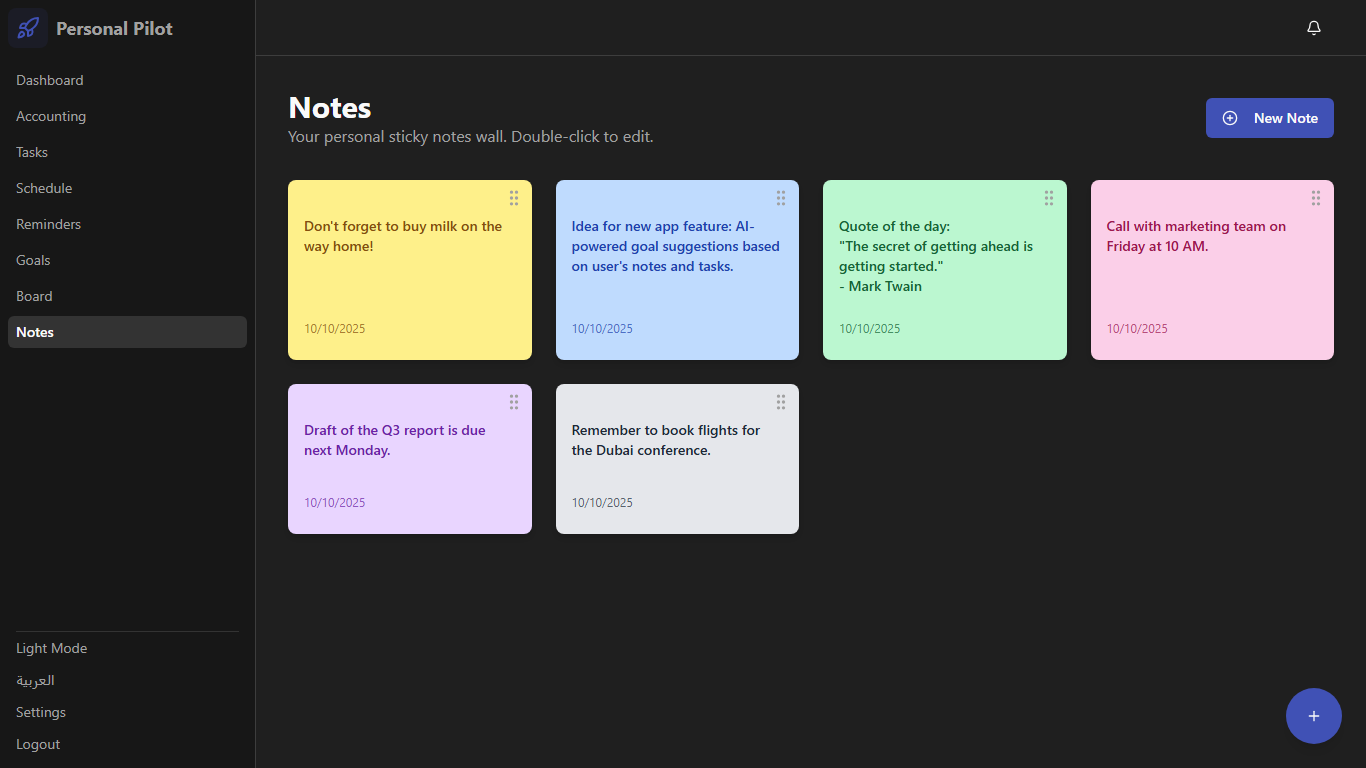Click drag handle on pink marketing note

1316,198
